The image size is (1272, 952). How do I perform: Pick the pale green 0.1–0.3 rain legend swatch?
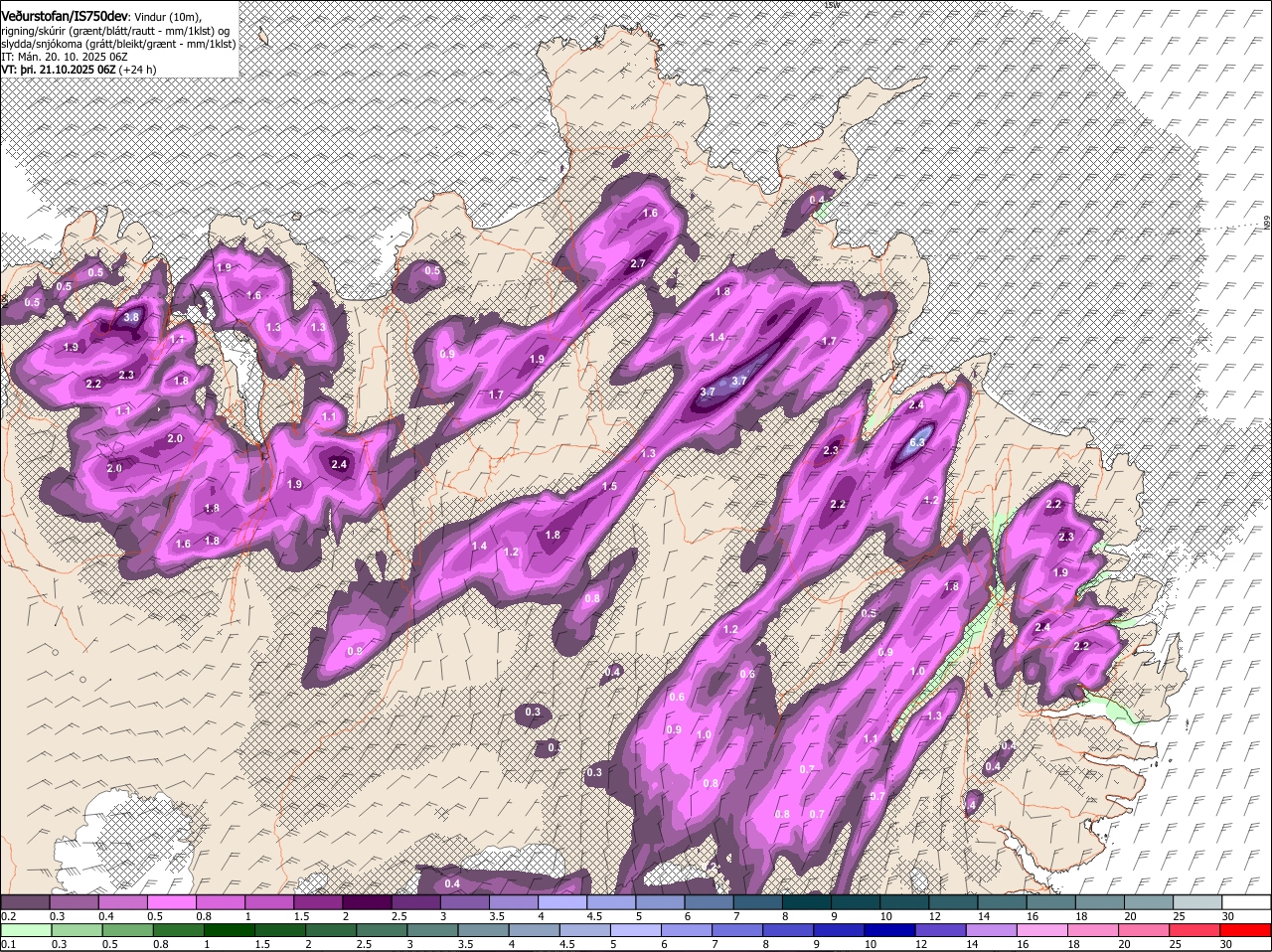point(25,930)
